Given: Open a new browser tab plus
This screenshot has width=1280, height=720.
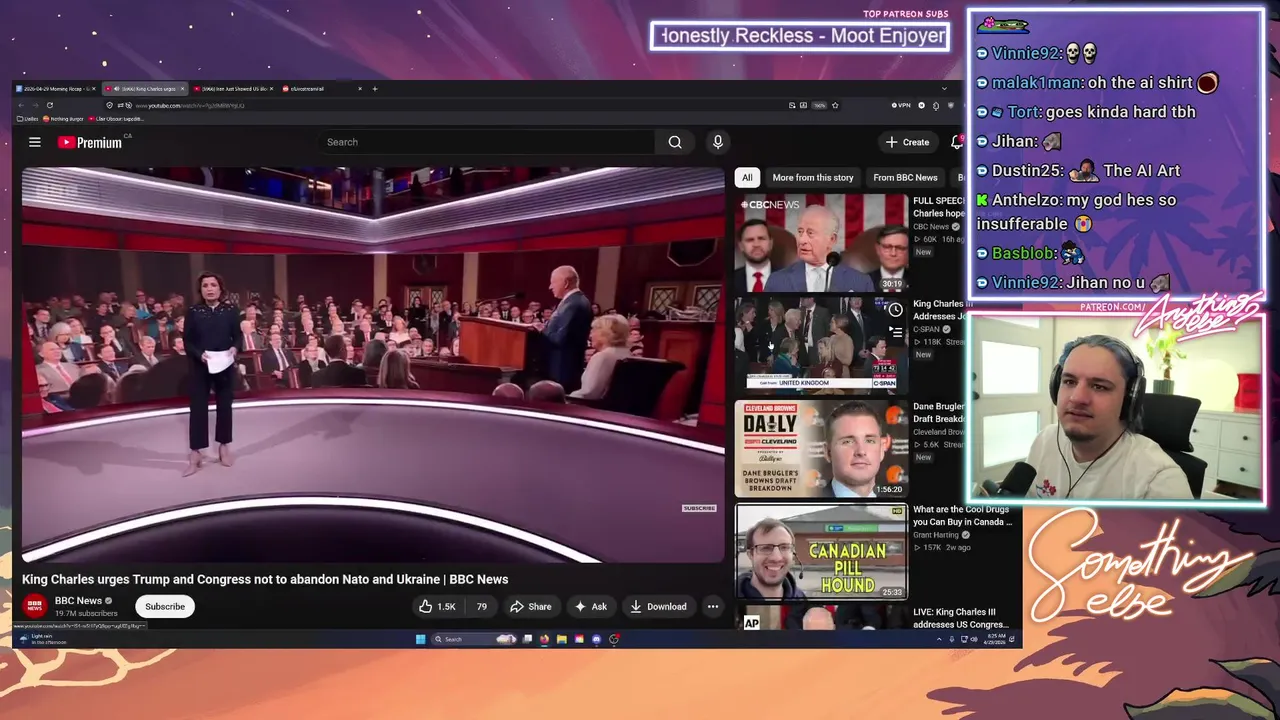Looking at the screenshot, I should 375,89.
